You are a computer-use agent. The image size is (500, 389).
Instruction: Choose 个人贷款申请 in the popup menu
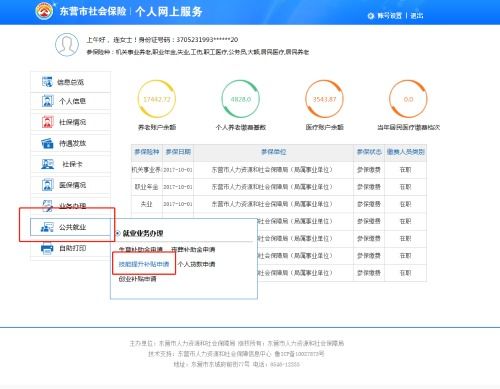coord(196,264)
